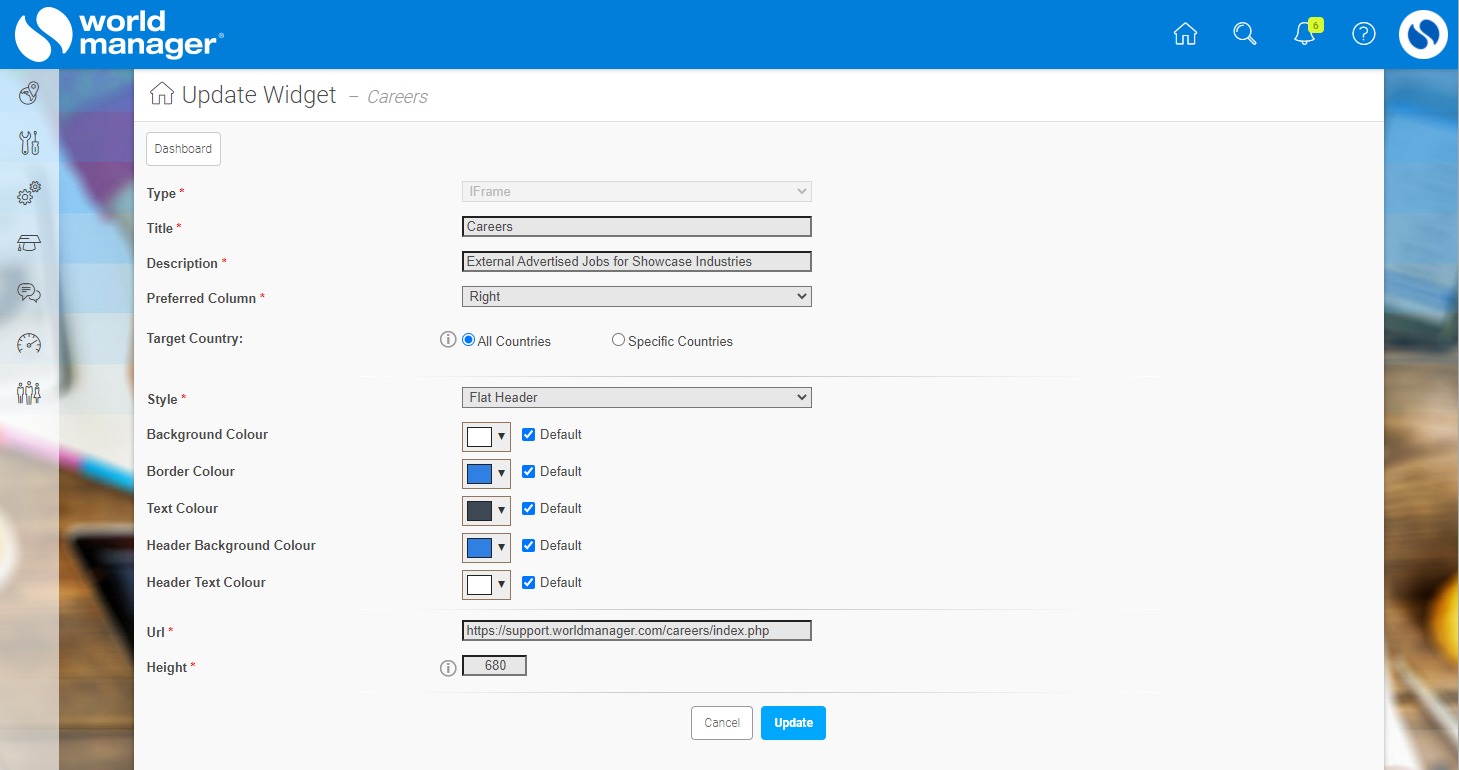
Task: Choose the Specific Countries option
Action: coord(617,339)
